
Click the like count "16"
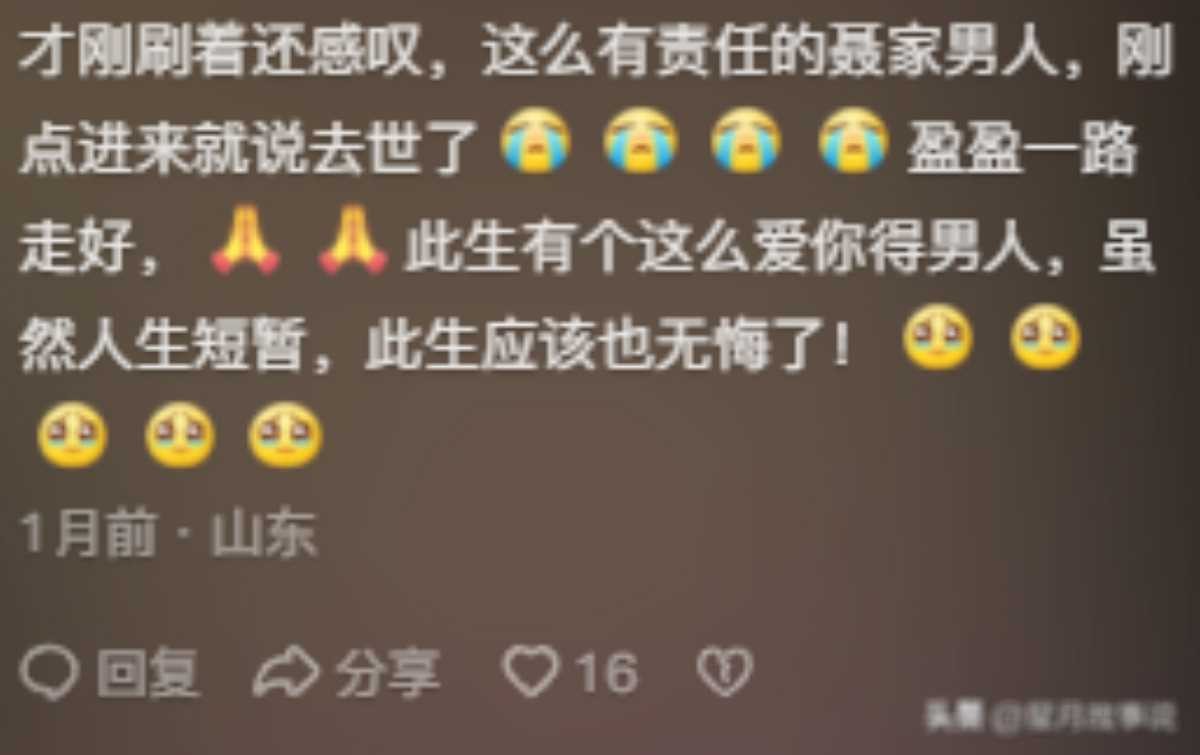pos(607,673)
